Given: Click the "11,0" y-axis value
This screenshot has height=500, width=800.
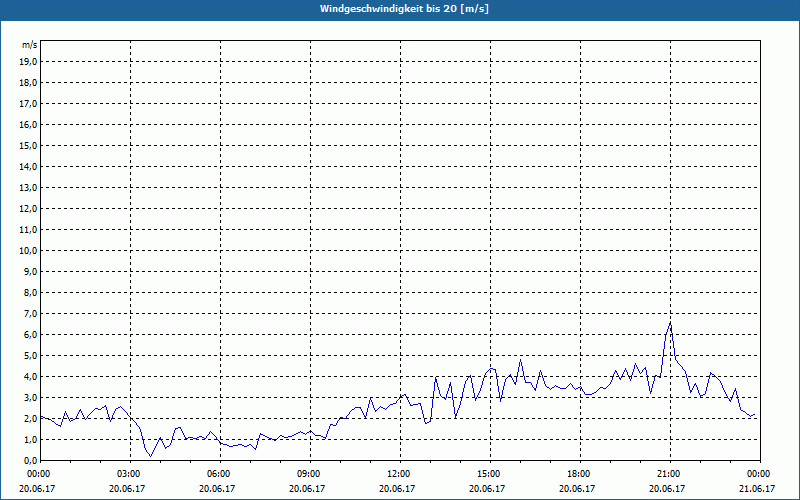Looking at the screenshot, I should pos(28,230).
